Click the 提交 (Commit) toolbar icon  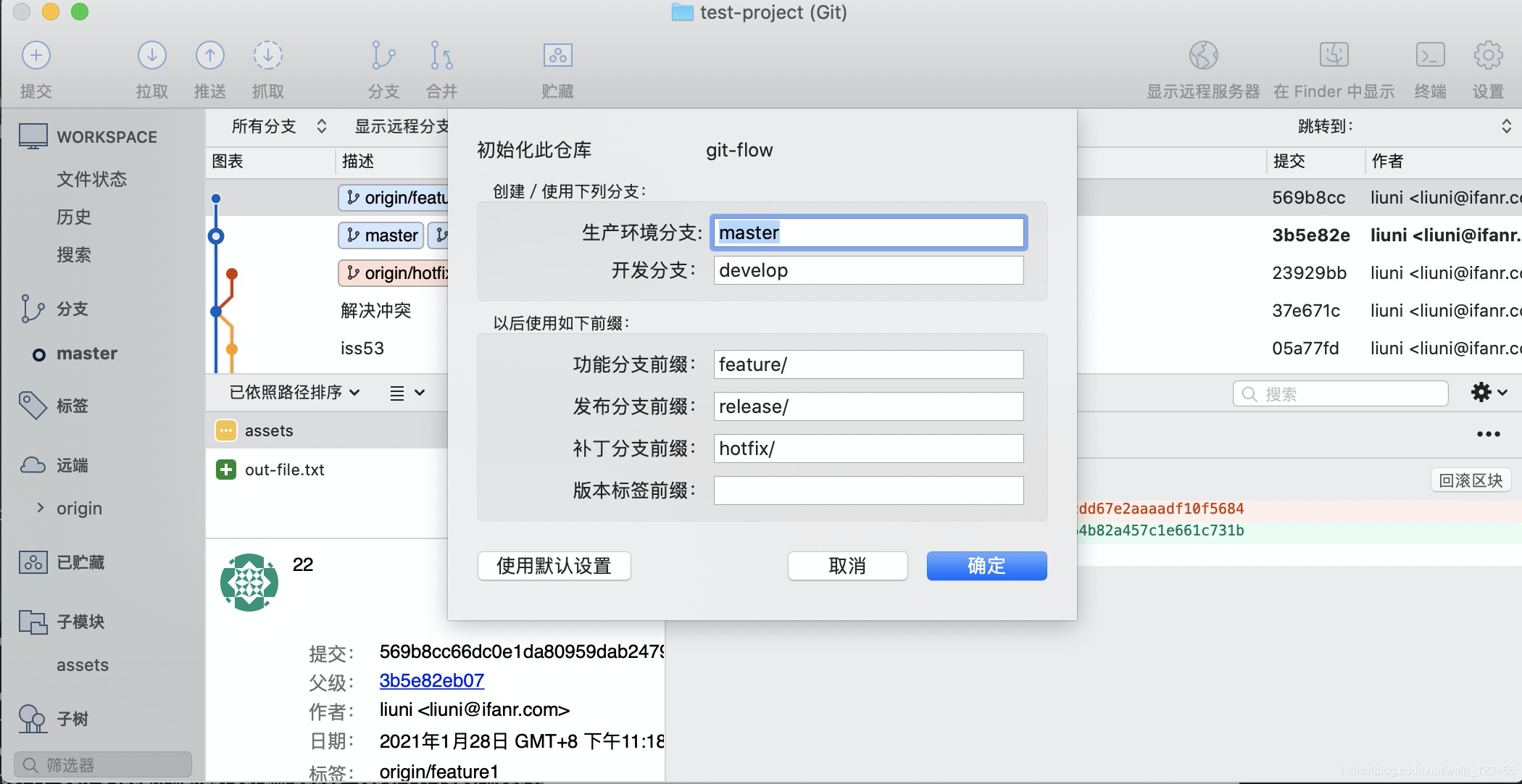[x=36, y=56]
